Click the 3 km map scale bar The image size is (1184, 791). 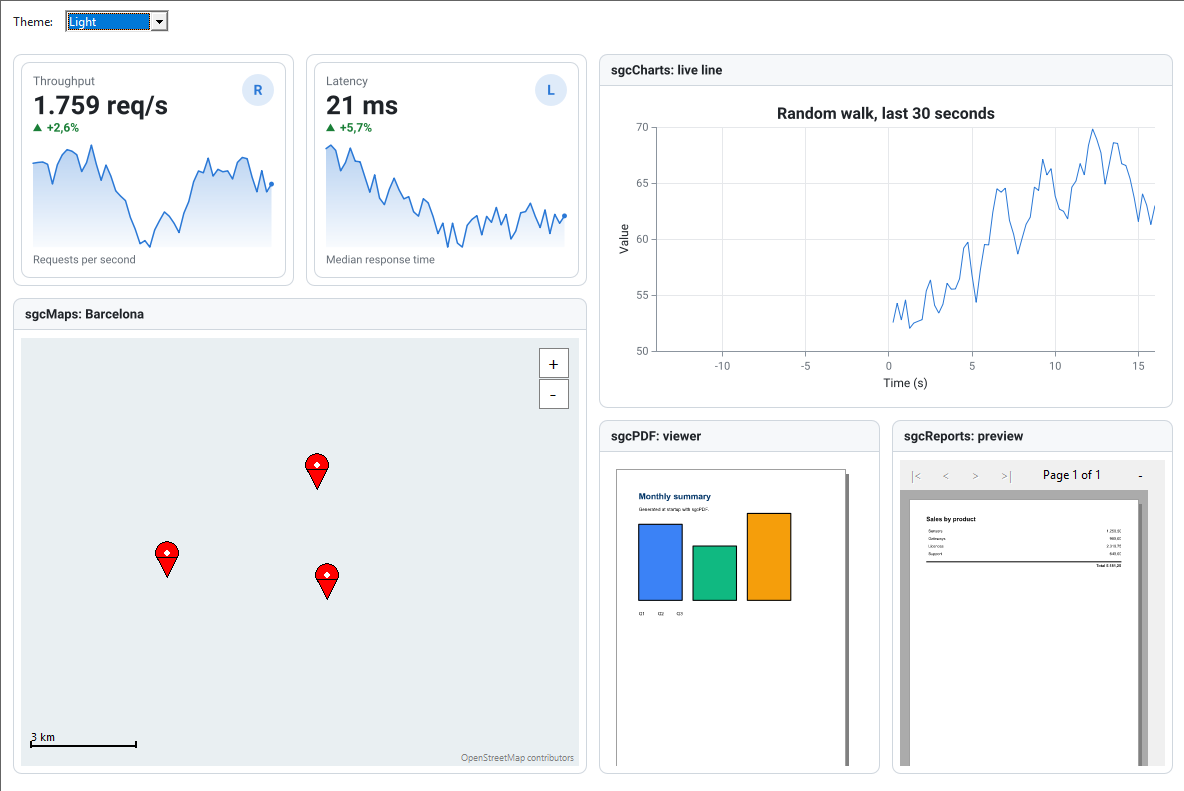click(x=83, y=740)
